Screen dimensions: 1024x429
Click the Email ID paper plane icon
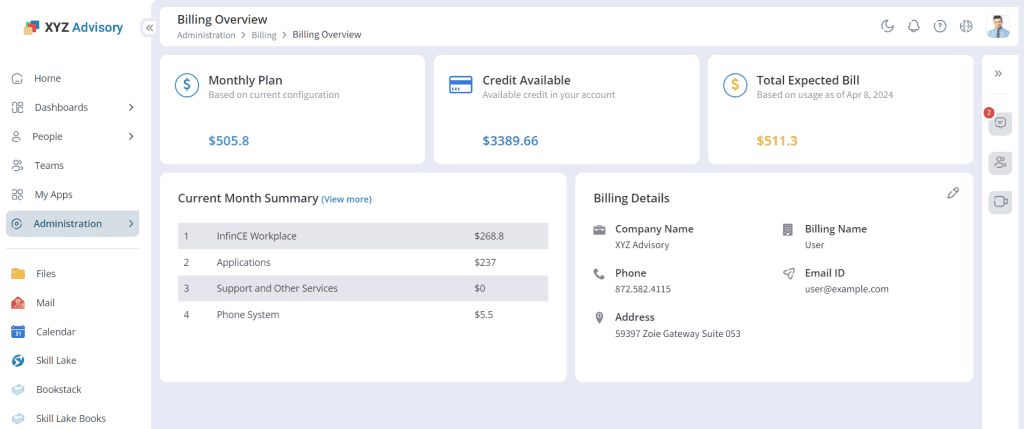[x=788, y=274]
